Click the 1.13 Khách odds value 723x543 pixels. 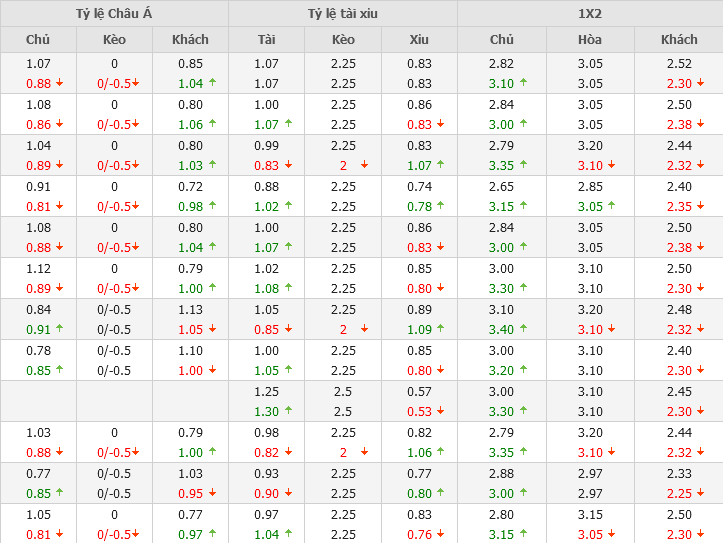coord(190,309)
